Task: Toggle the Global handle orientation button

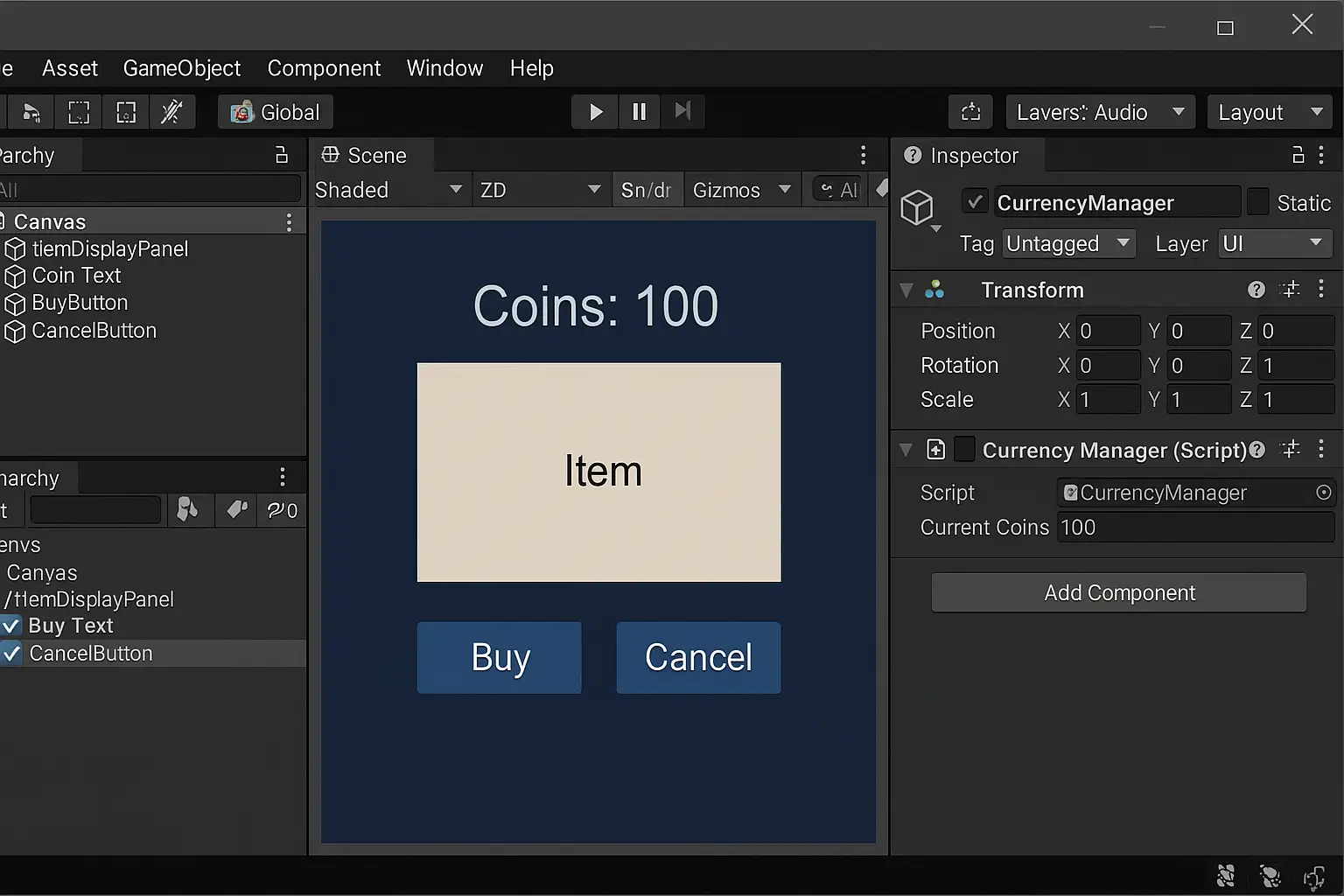Action: [276, 112]
